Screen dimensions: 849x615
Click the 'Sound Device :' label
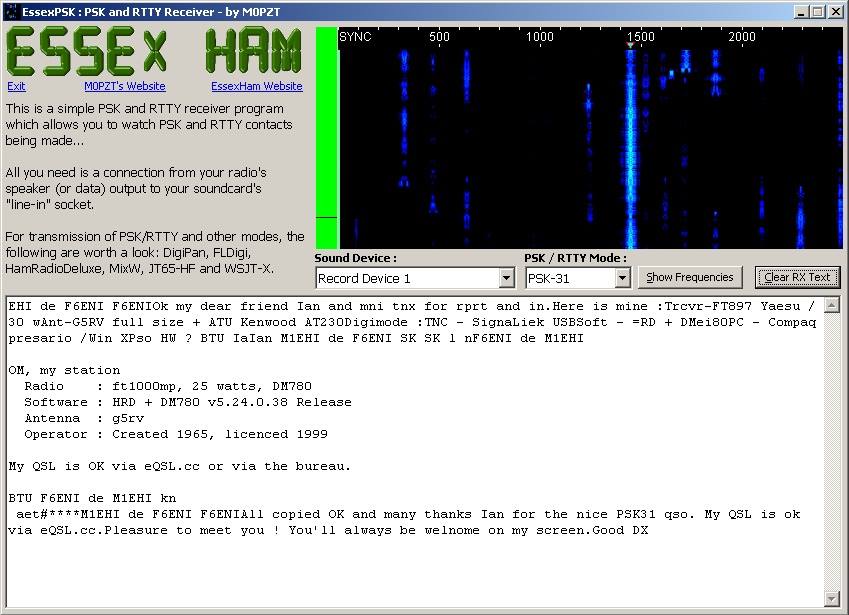click(355, 258)
